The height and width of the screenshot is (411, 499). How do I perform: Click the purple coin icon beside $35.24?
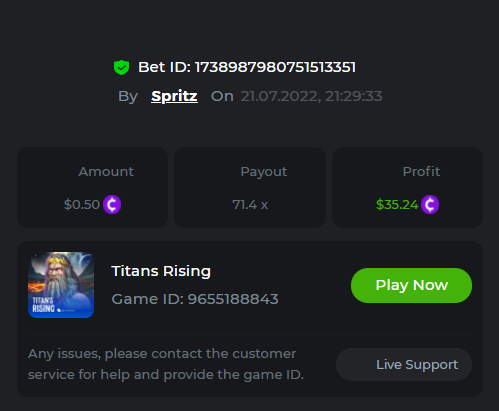click(x=430, y=204)
